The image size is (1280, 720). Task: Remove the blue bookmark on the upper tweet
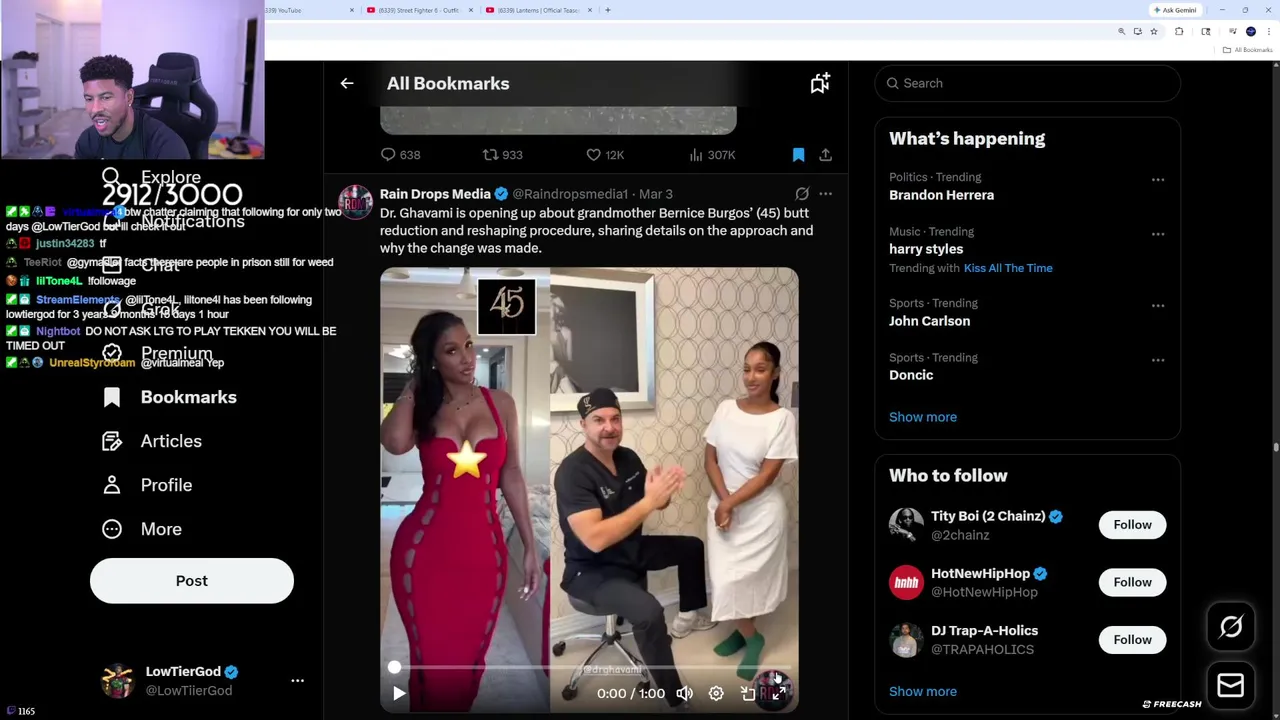[798, 155]
